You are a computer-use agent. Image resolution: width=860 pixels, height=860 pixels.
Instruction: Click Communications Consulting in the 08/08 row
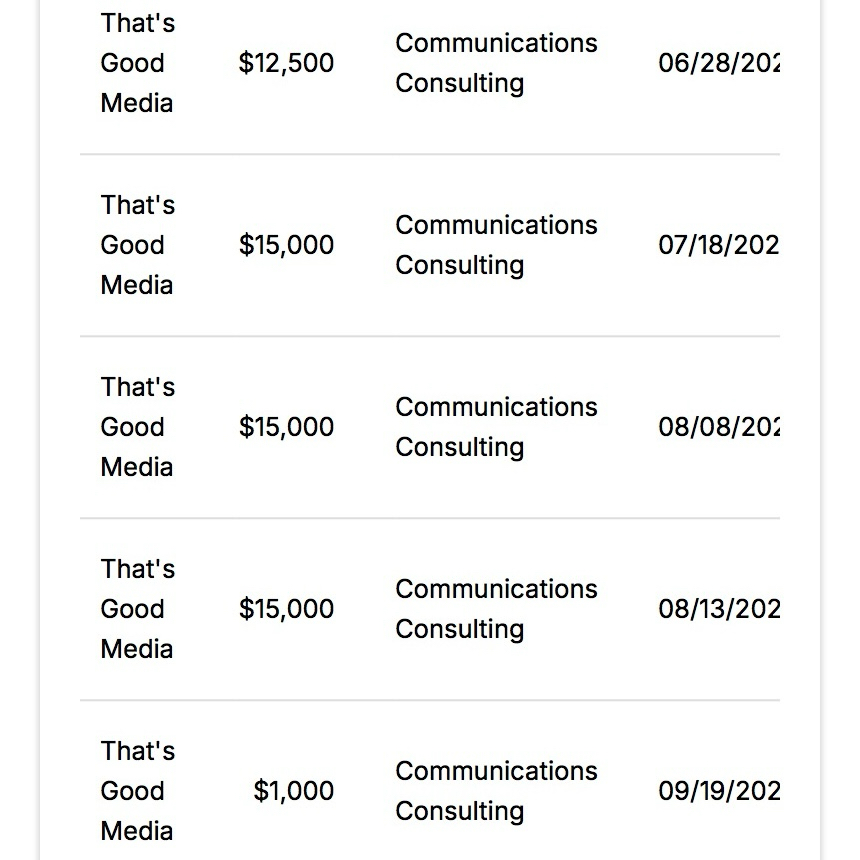[496, 427]
